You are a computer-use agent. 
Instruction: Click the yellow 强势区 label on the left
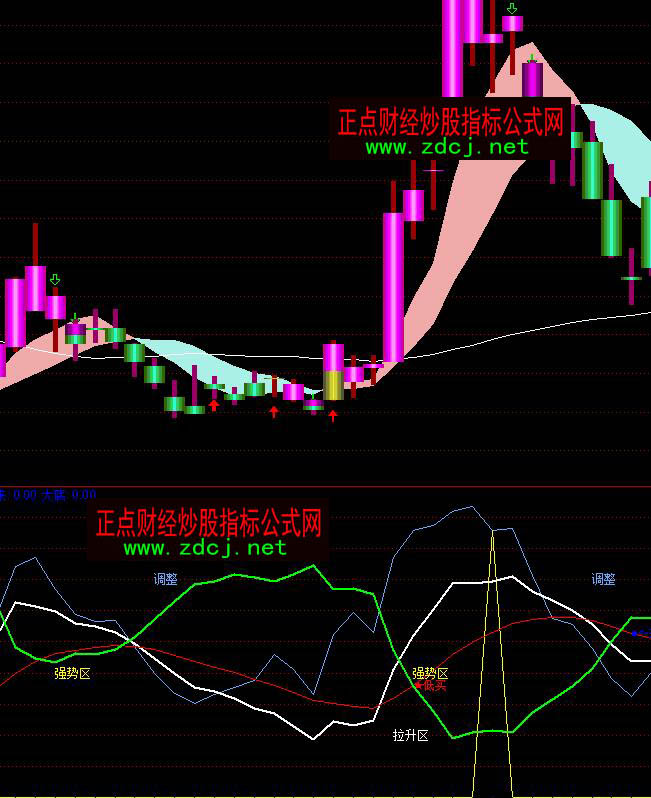click(72, 673)
